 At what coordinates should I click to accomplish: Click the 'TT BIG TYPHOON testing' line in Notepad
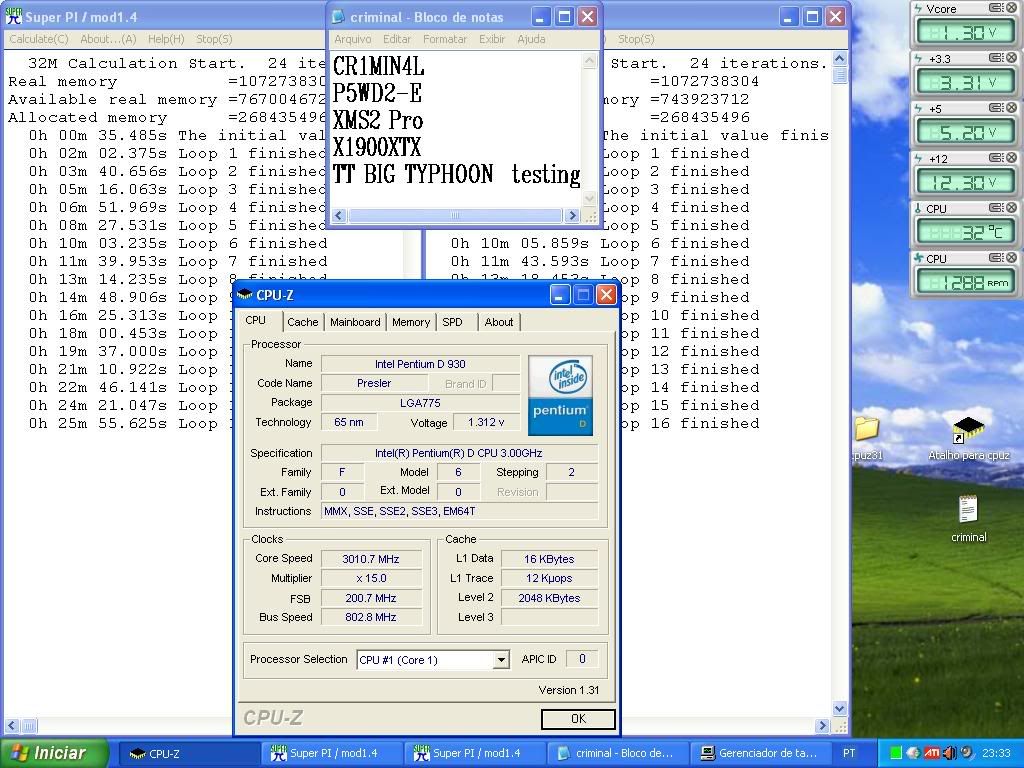tap(457, 174)
